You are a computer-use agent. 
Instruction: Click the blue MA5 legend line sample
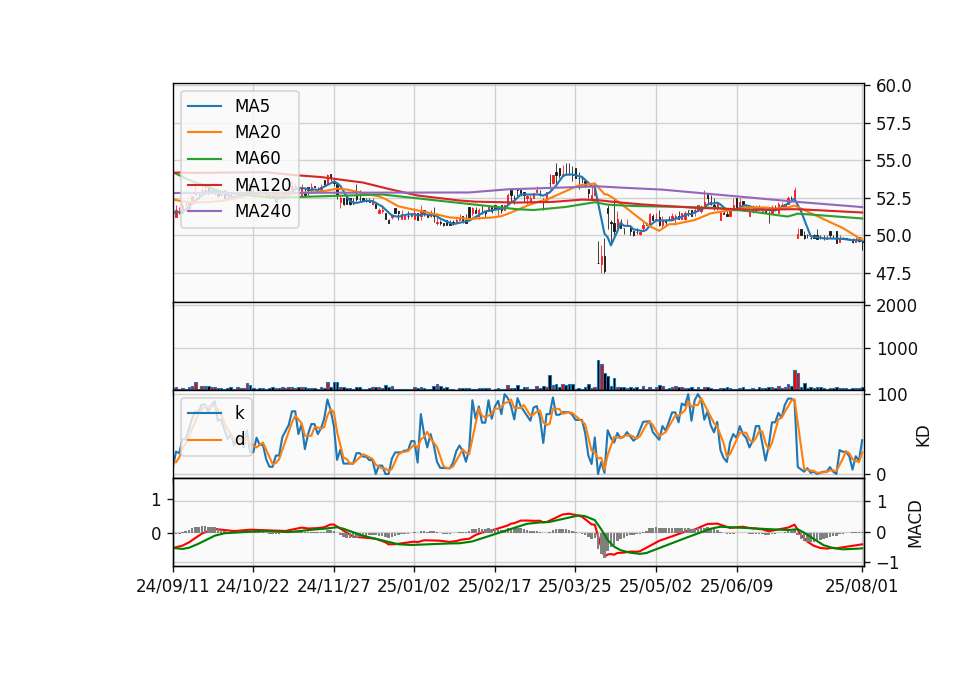(204, 107)
